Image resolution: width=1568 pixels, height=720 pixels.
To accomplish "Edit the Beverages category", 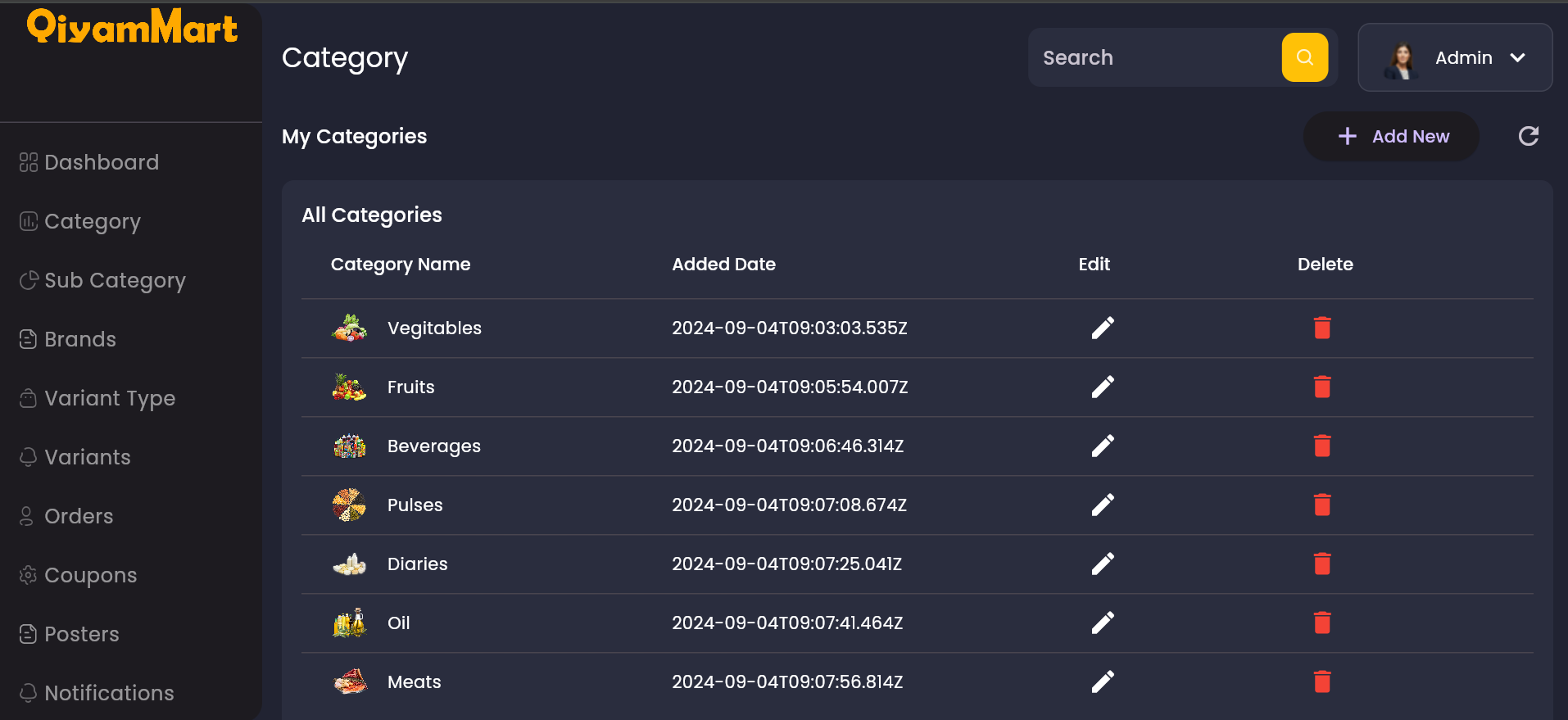I will [x=1103, y=446].
